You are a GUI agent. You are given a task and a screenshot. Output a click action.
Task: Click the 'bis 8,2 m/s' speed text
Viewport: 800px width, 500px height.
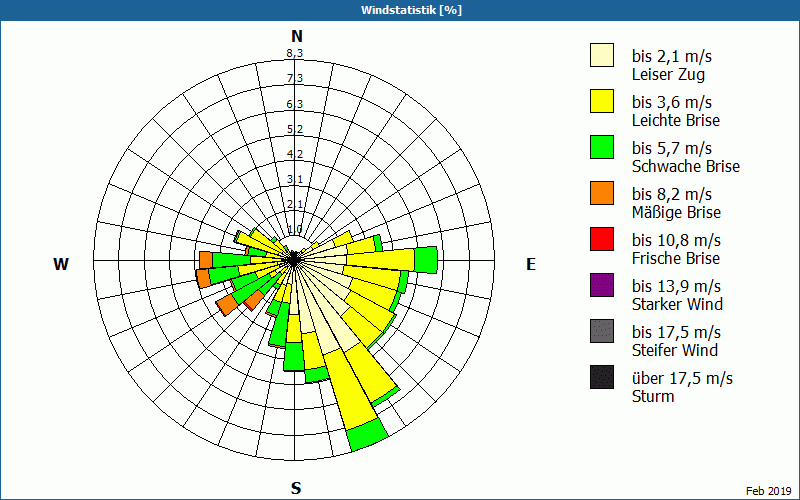[671, 194]
